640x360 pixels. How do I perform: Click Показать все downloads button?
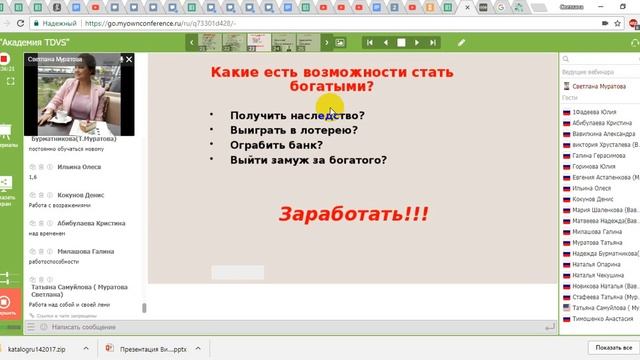click(x=614, y=348)
